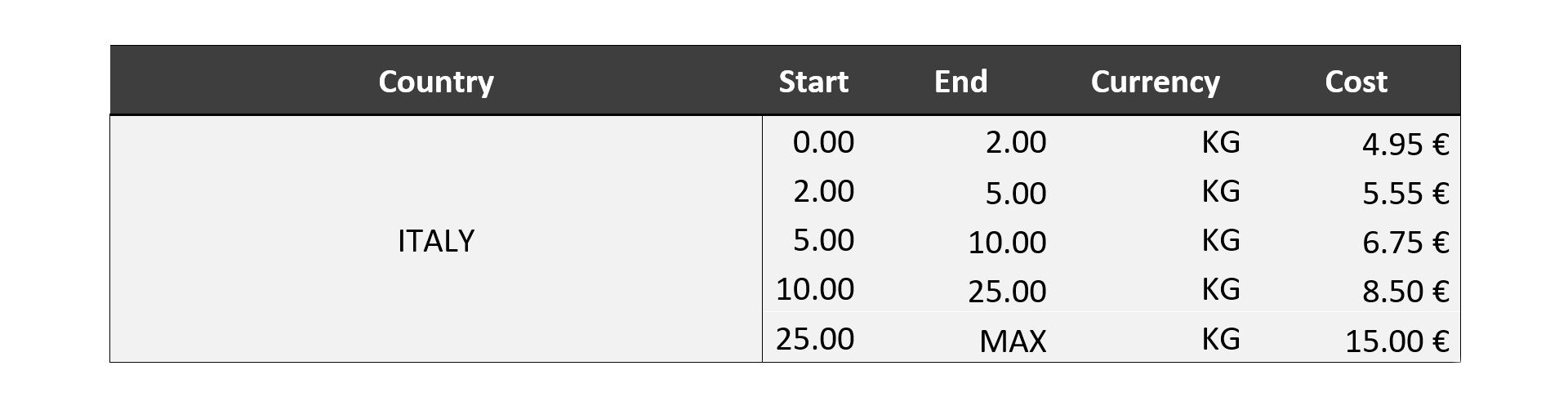Click the Cost column header
This screenshot has height=397, width=1568.
[1356, 82]
